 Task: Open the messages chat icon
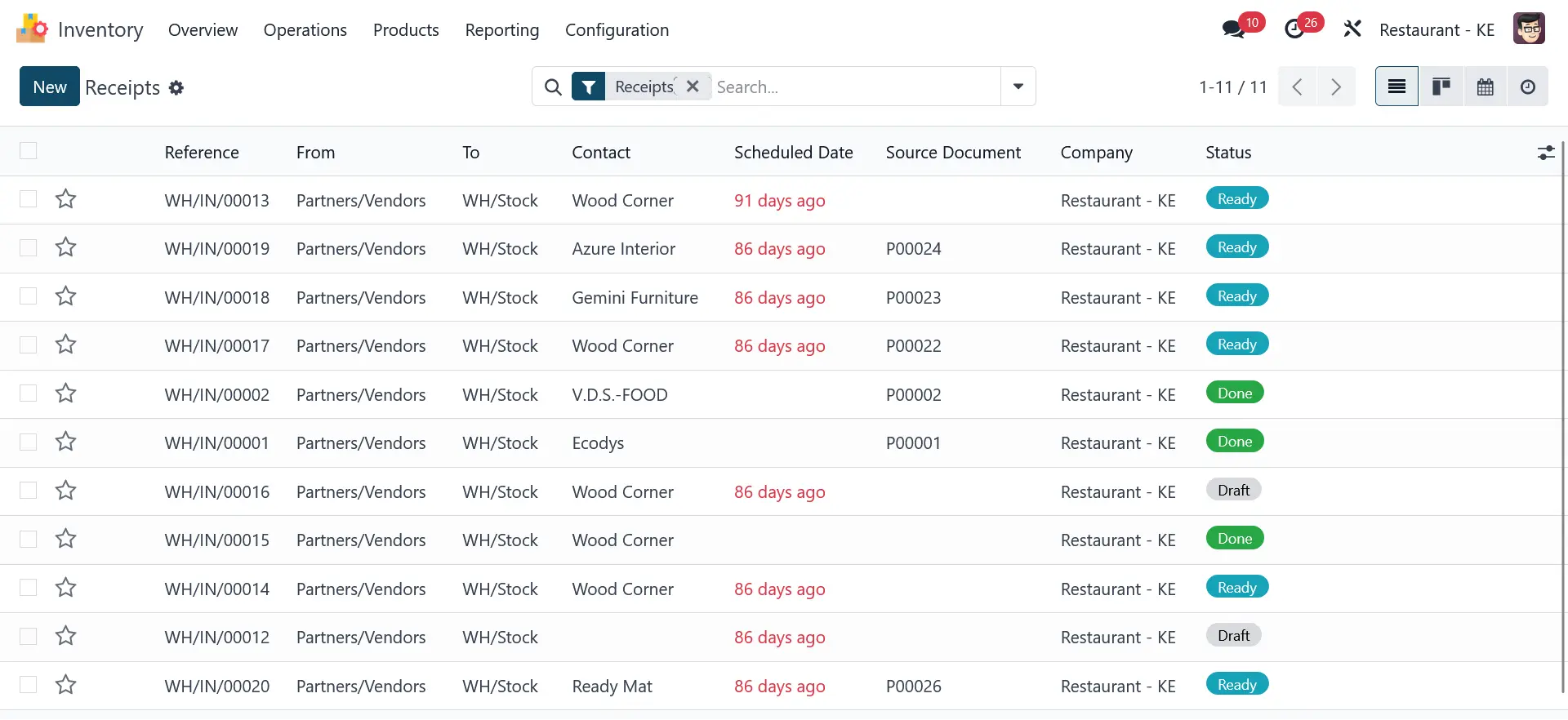1233,29
